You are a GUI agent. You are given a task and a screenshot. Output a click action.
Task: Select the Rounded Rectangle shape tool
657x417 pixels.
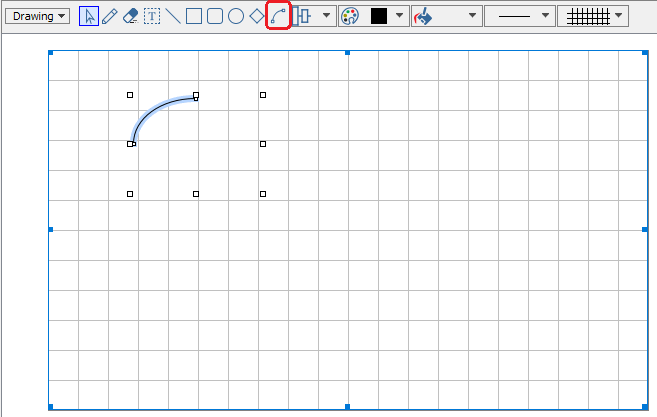pos(215,16)
